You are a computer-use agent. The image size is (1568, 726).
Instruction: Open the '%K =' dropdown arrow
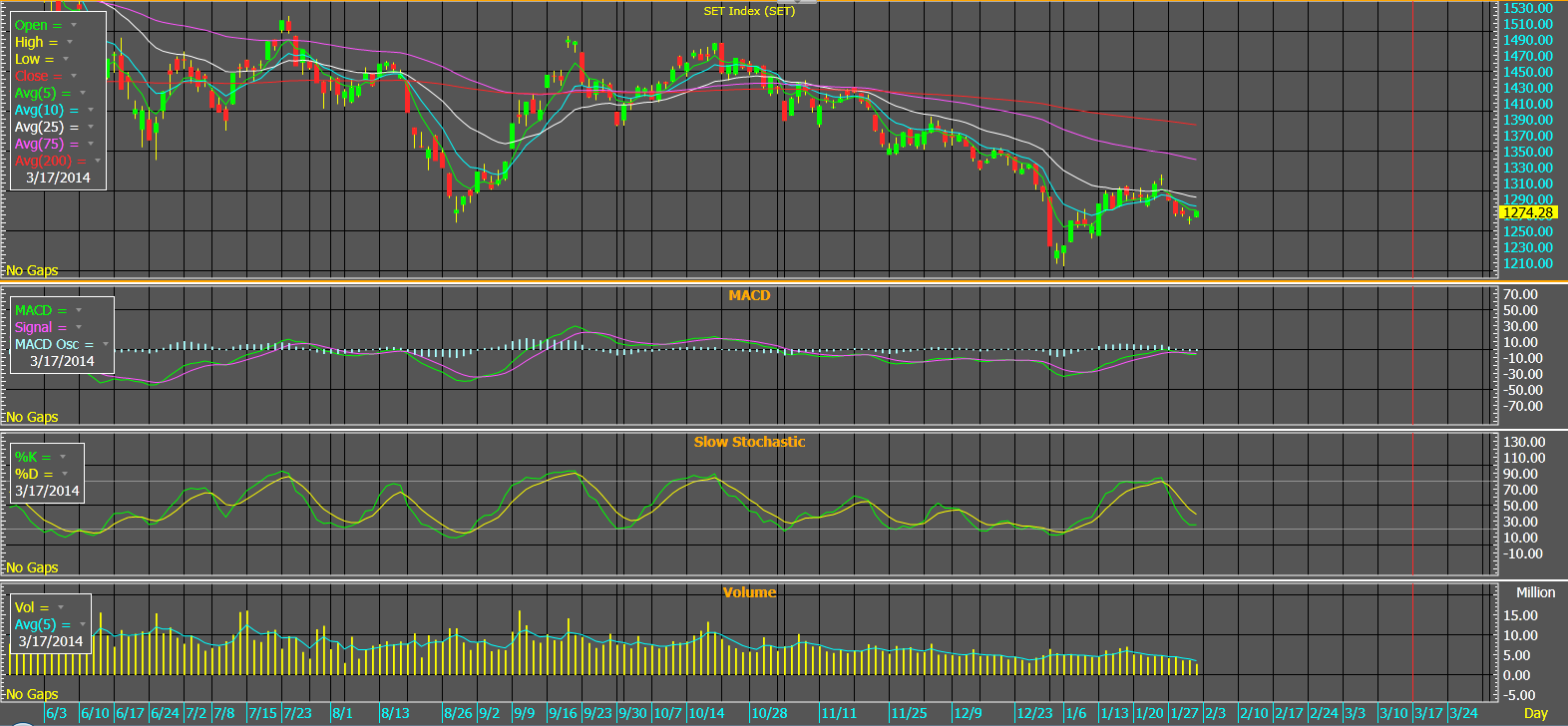[x=62, y=457]
